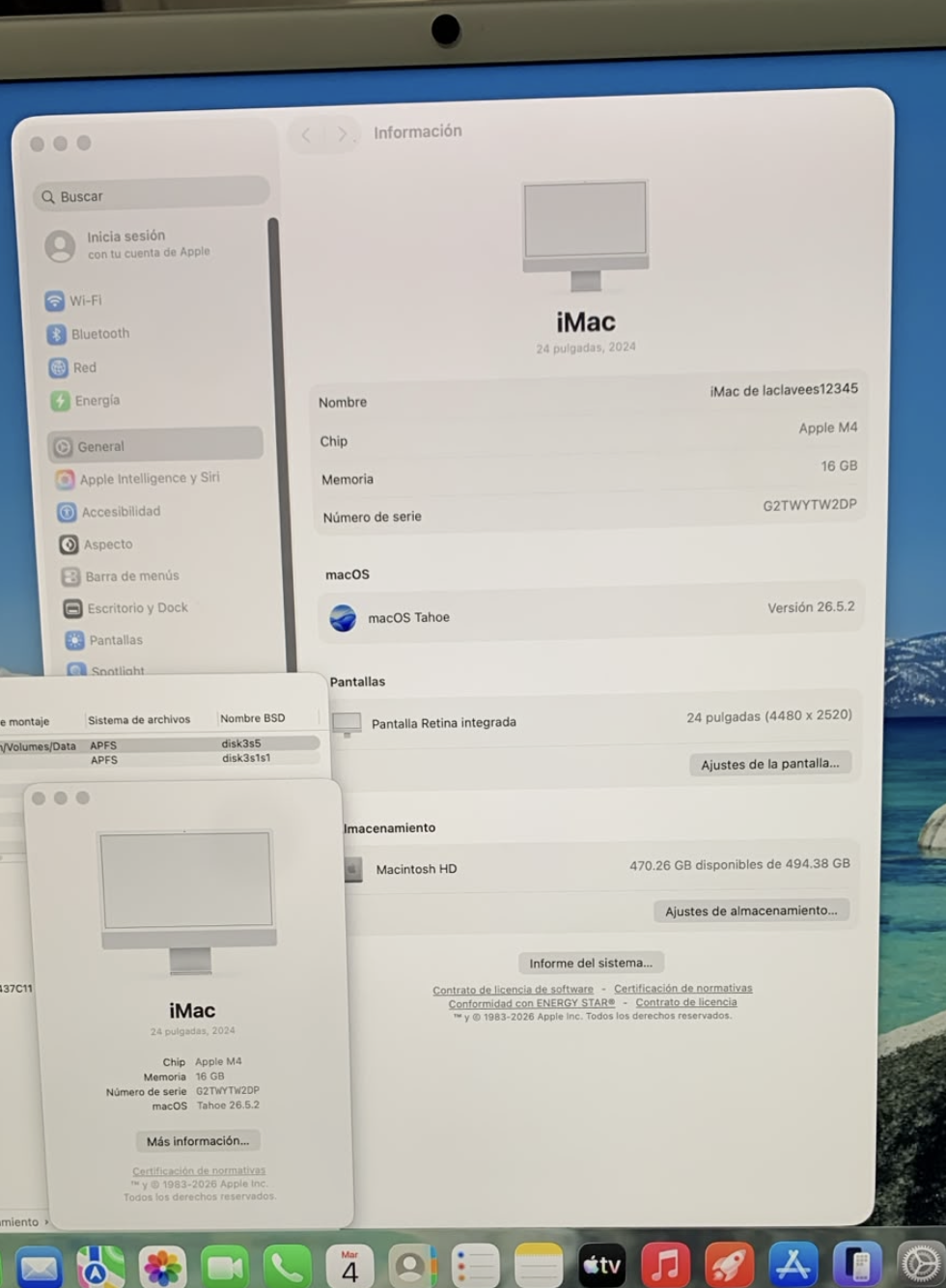Open System Settings from the Dock

(x=921, y=1264)
